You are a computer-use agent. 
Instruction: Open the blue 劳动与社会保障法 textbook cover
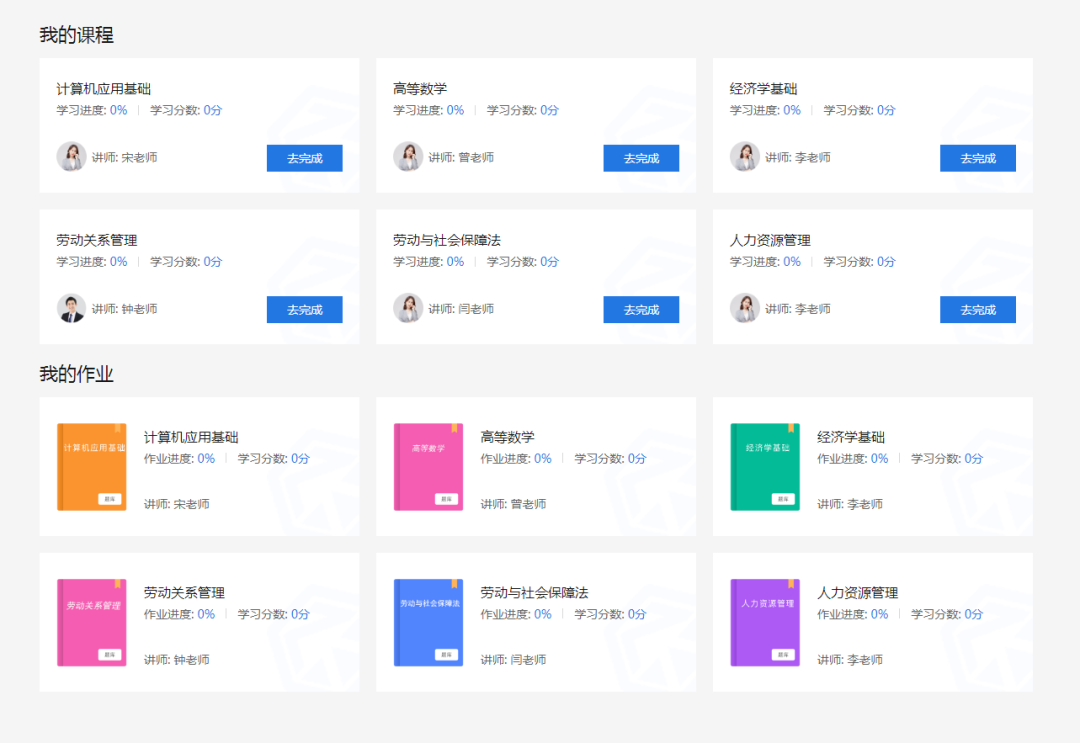428,622
